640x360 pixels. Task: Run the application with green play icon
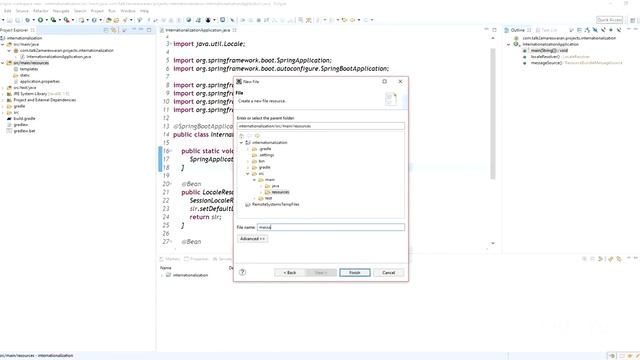[40, 20]
